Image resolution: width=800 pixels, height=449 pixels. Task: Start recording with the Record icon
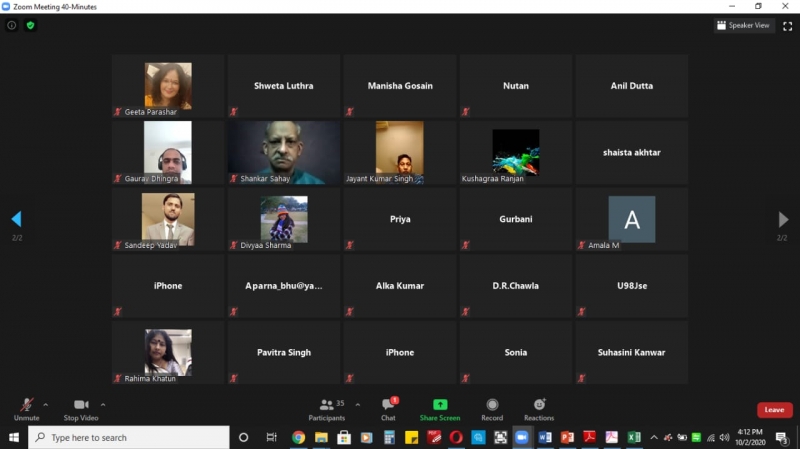click(492, 406)
